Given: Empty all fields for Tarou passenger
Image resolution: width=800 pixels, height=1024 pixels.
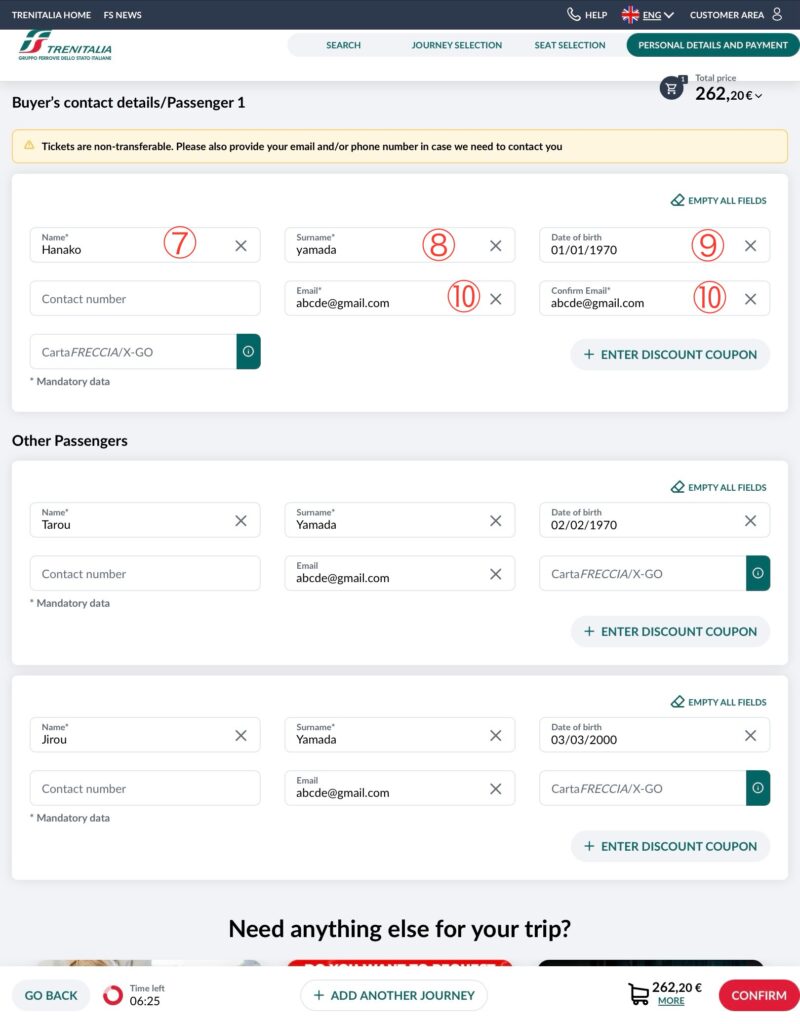Looking at the screenshot, I should pyautogui.click(x=719, y=487).
